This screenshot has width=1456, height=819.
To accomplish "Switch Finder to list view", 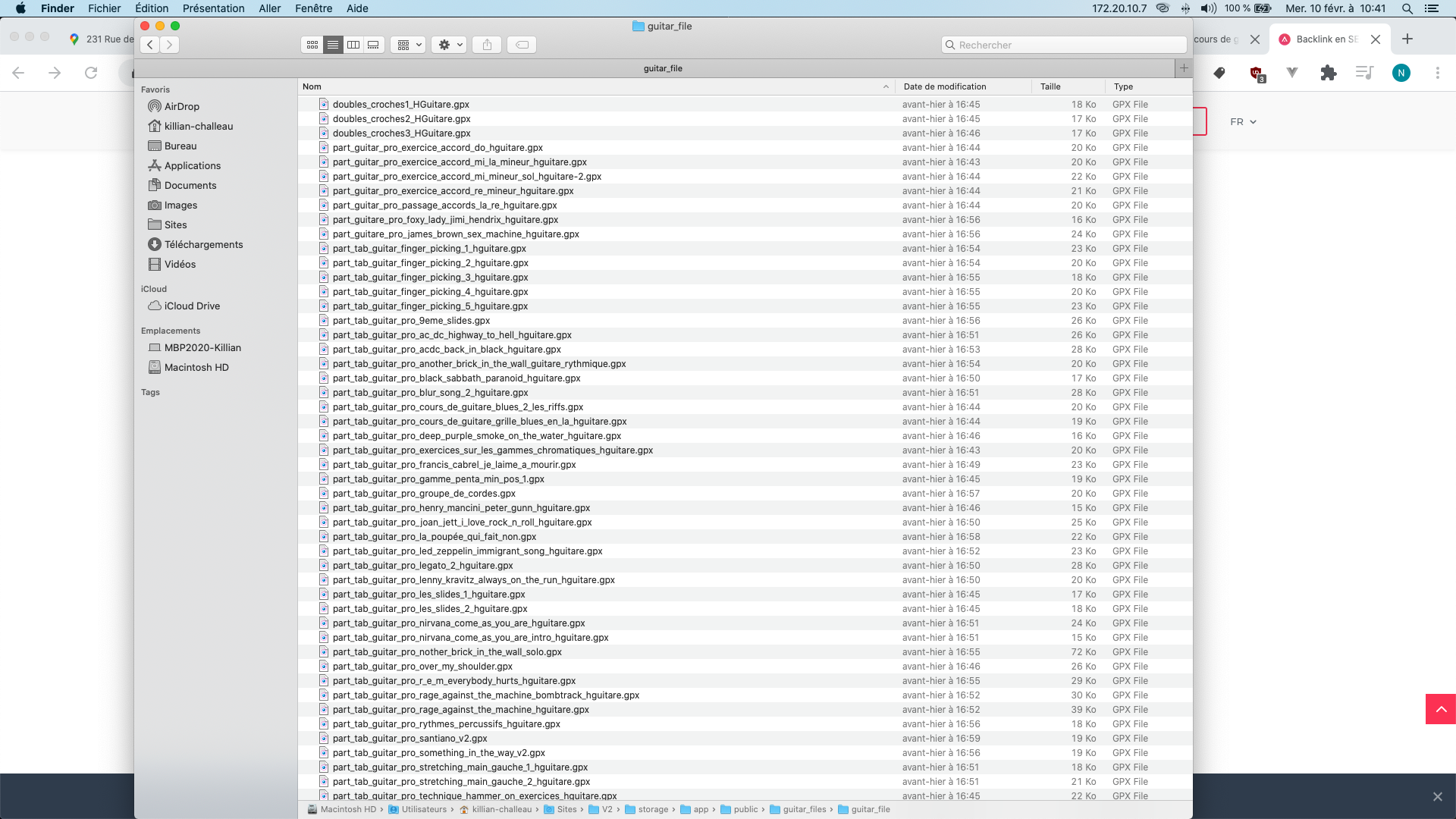I will (x=332, y=45).
